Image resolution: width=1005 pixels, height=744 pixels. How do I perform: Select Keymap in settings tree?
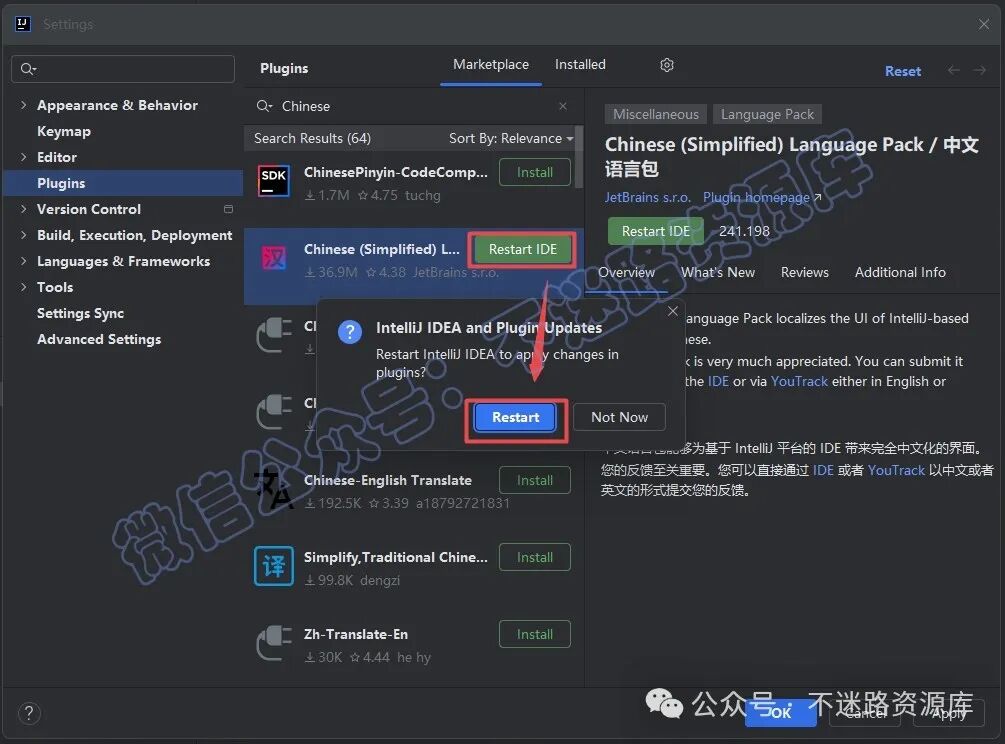tap(63, 131)
